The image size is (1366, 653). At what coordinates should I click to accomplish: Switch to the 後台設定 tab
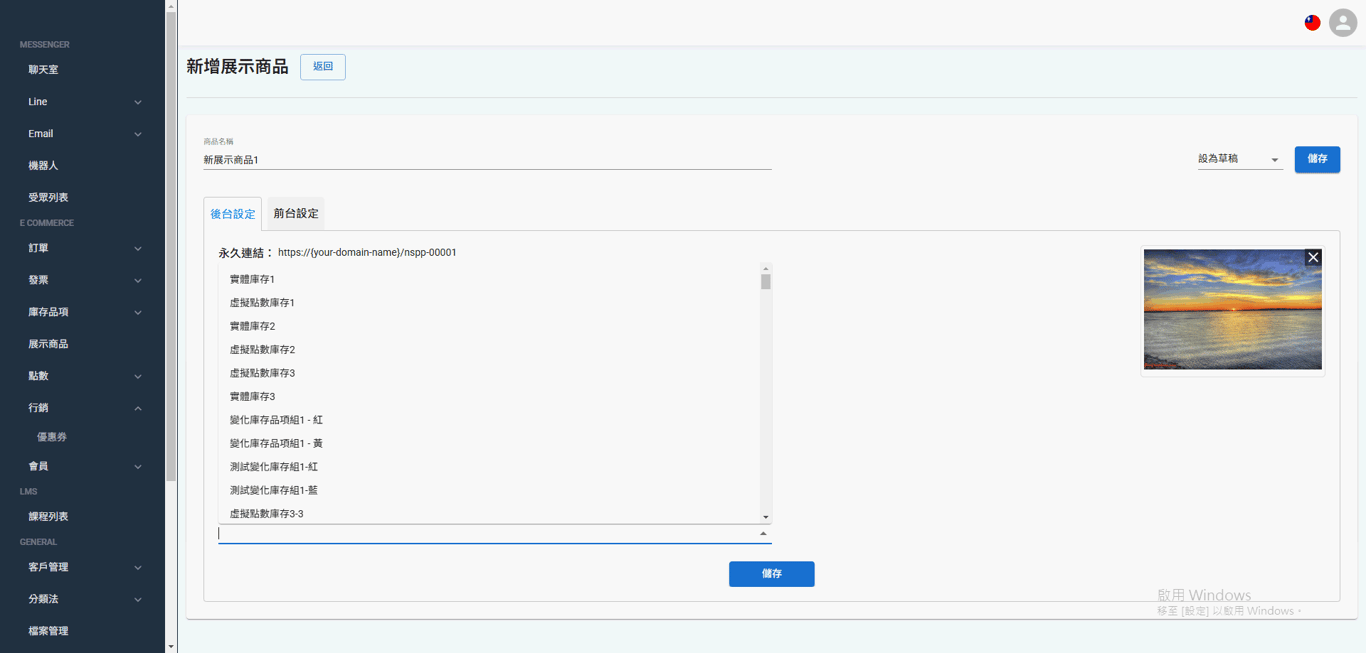(x=232, y=214)
